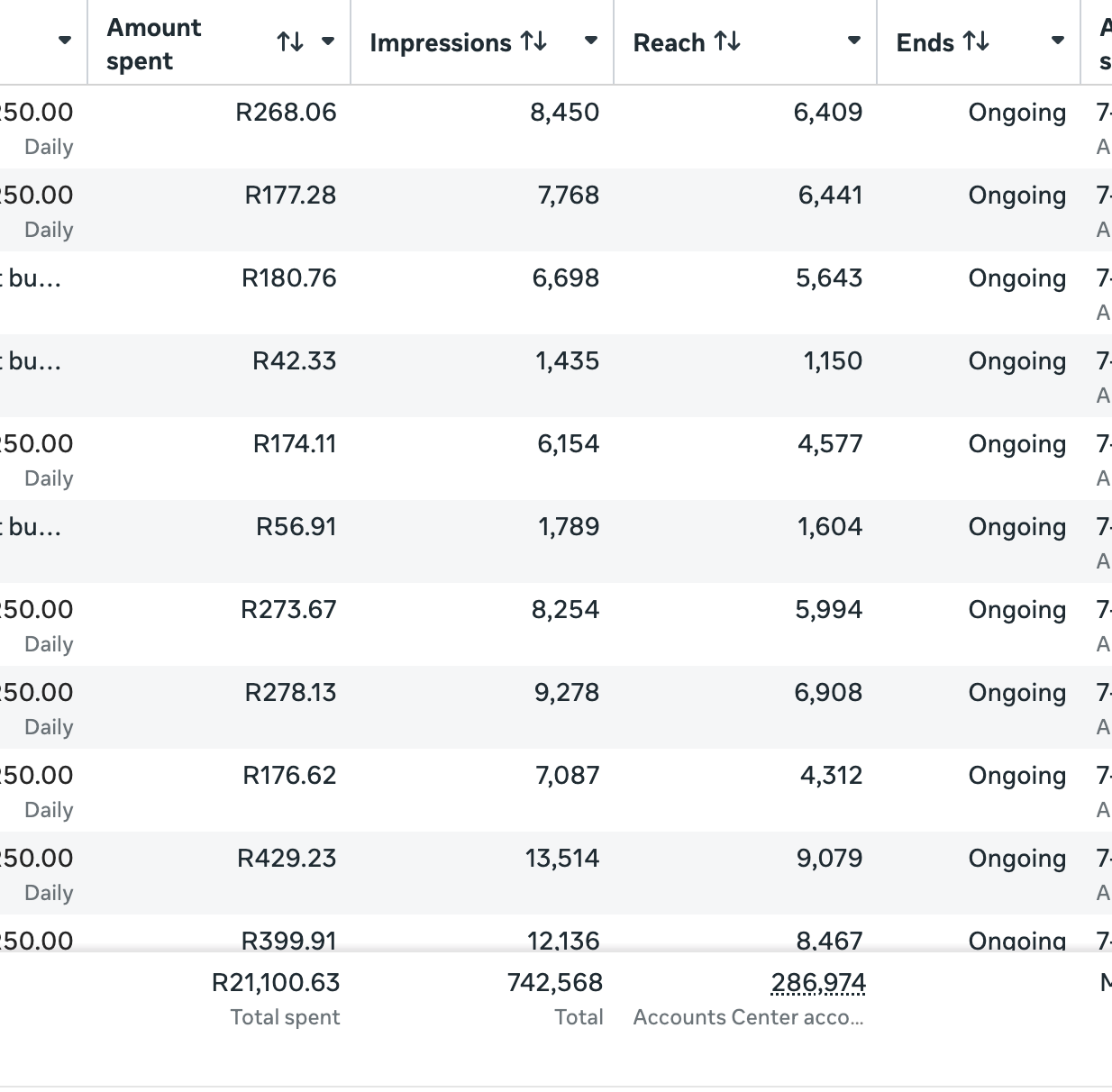The image size is (1112, 1092).
Task: Sort the Amount spent column using its sort arrows
Action: (x=290, y=41)
